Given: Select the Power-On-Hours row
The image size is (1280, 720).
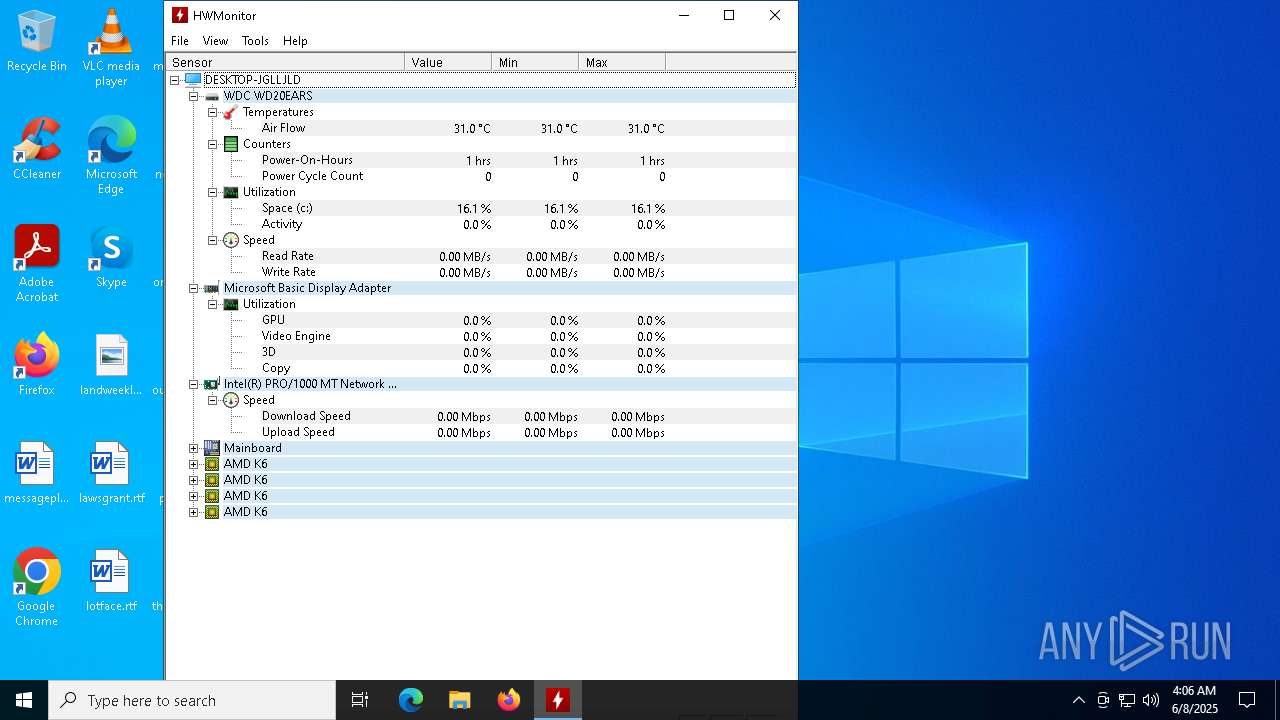Looking at the screenshot, I should pyautogui.click(x=481, y=160).
